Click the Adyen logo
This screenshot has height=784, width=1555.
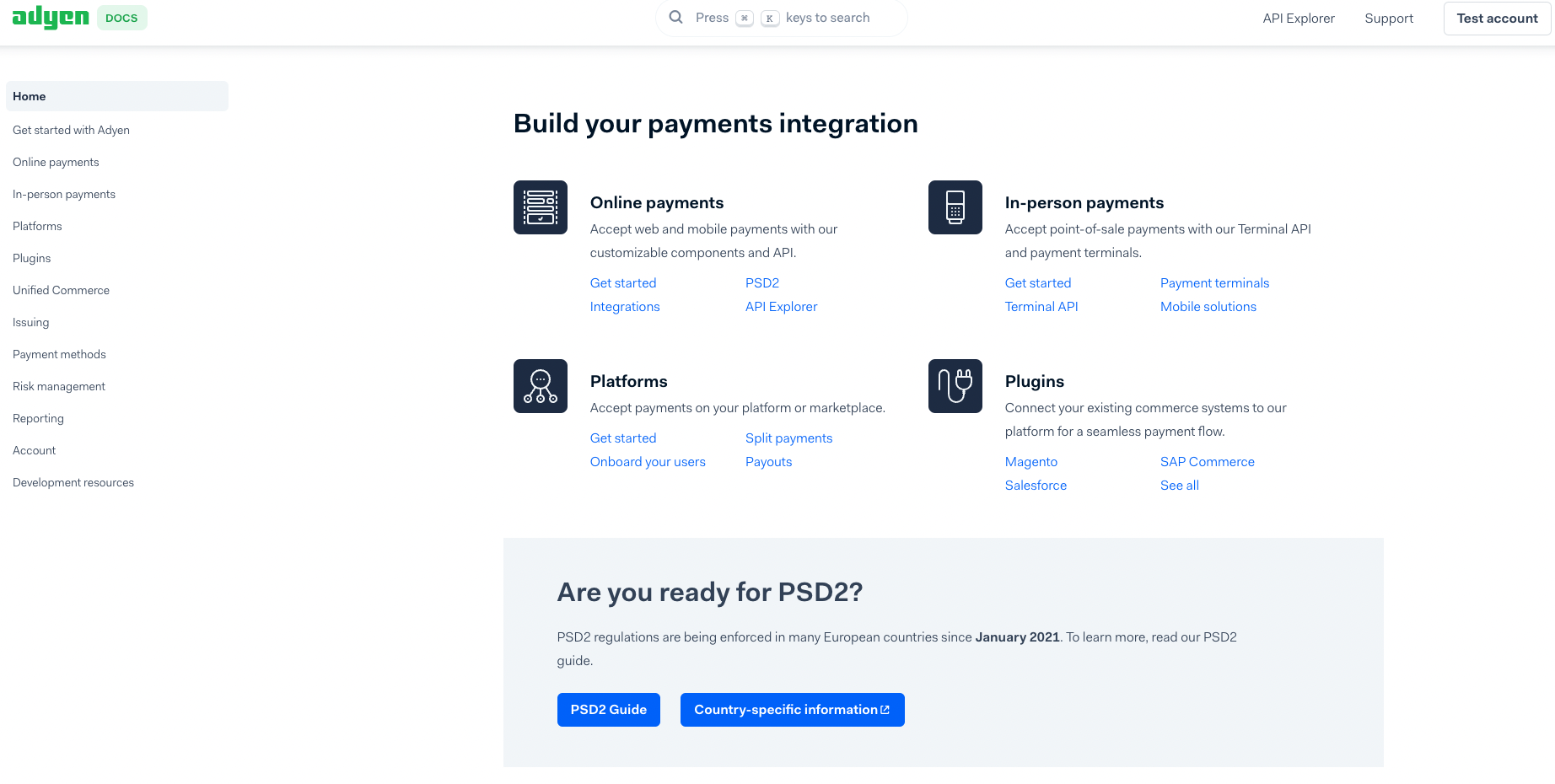coord(50,17)
